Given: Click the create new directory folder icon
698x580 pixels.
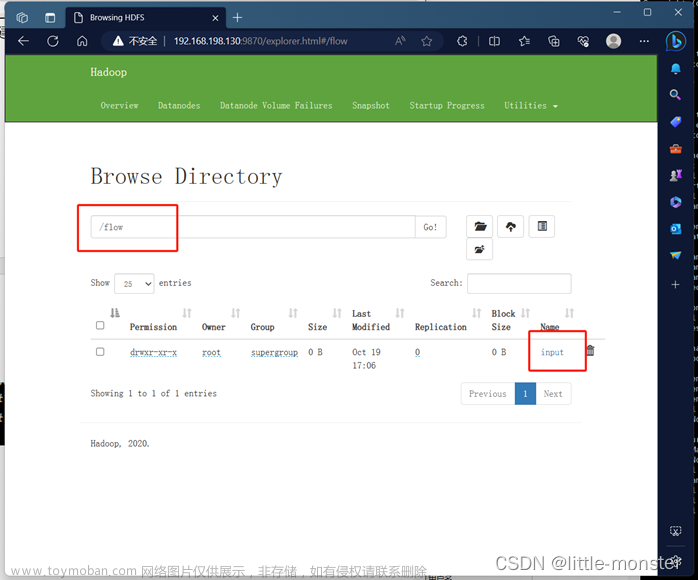Looking at the screenshot, I should point(479,227).
